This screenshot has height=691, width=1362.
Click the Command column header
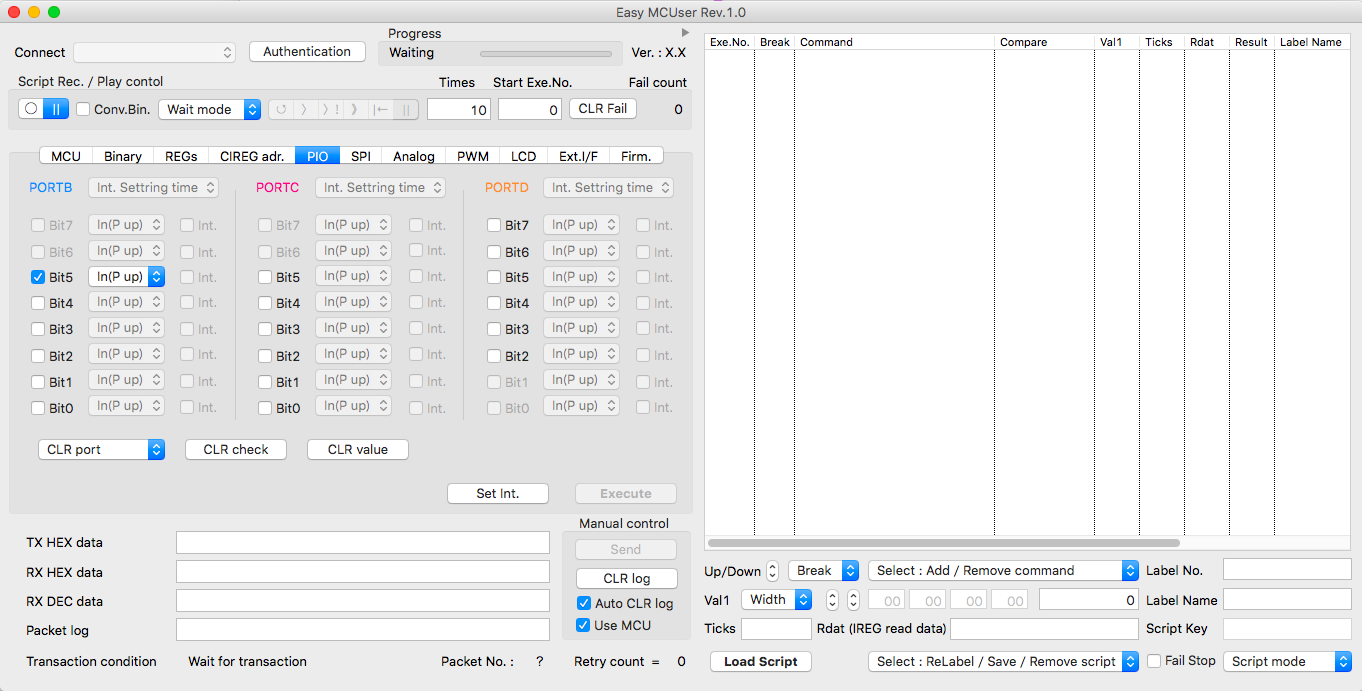click(x=895, y=42)
